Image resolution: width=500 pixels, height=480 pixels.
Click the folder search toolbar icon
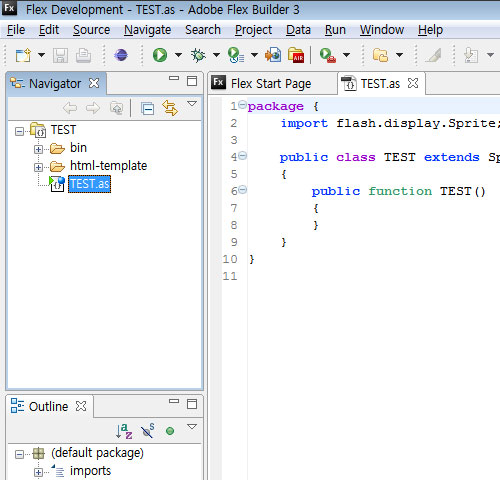381,55
